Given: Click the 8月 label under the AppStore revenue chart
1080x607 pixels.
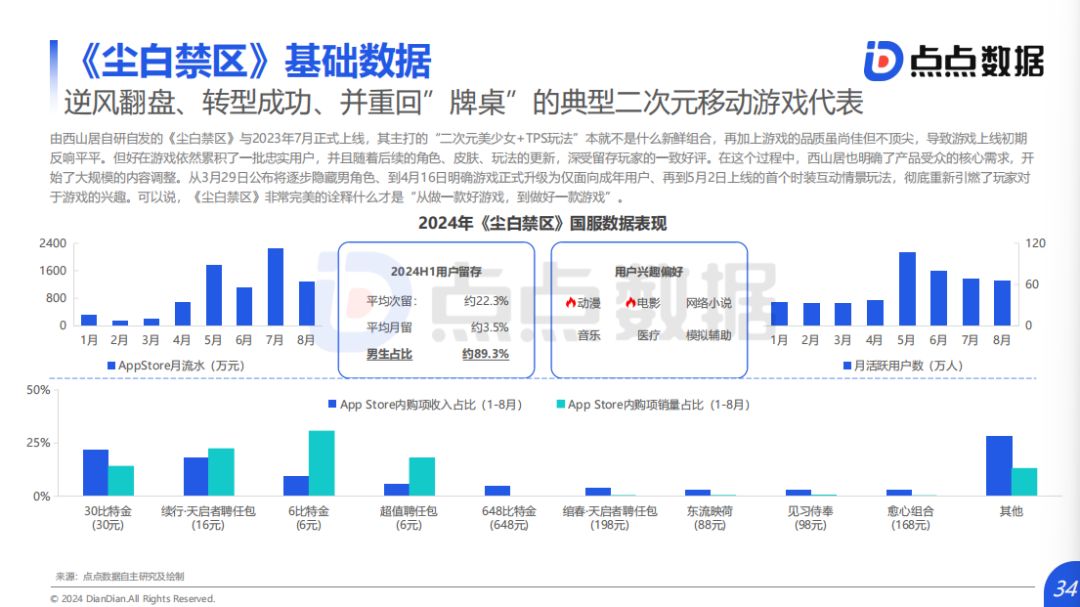Looking at the screenshot, I should tap(306, 340).
